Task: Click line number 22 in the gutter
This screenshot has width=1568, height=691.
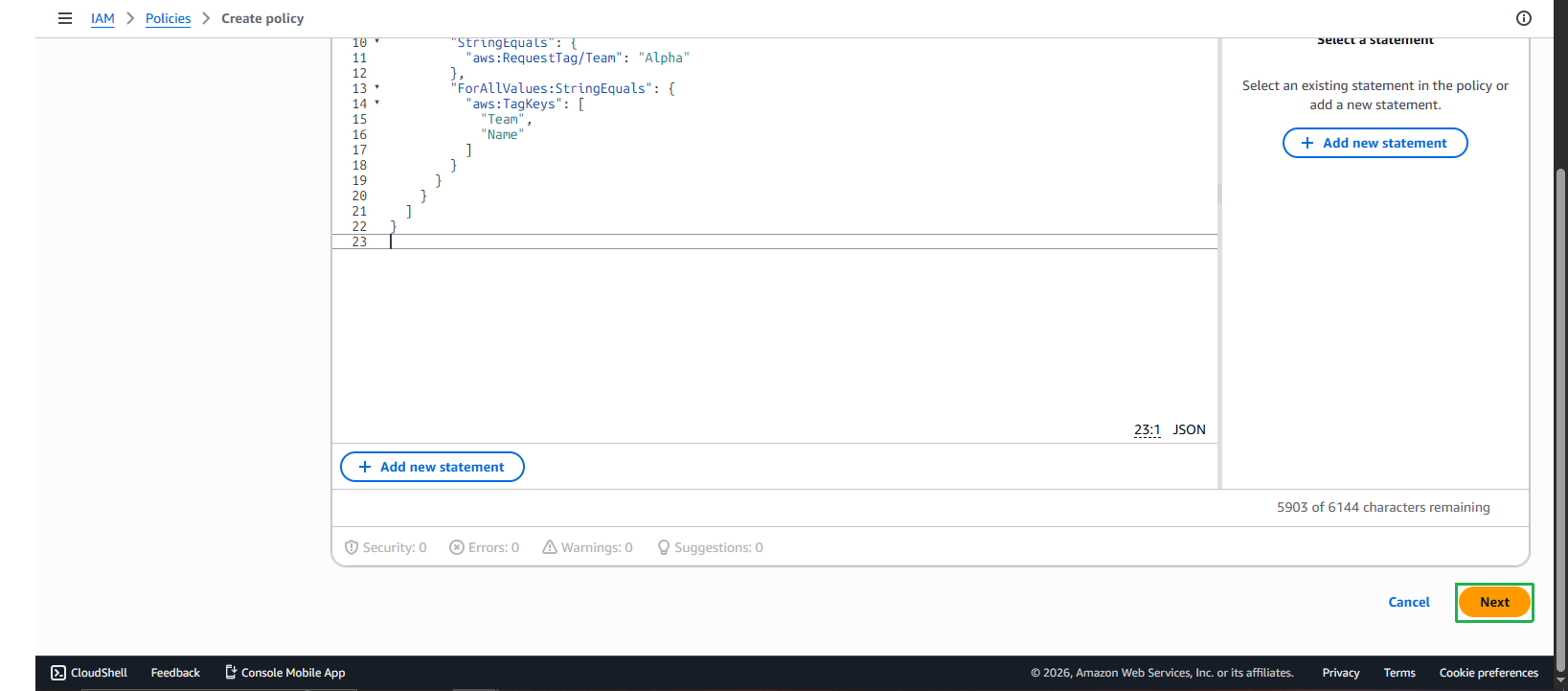Action: (359, 226)
